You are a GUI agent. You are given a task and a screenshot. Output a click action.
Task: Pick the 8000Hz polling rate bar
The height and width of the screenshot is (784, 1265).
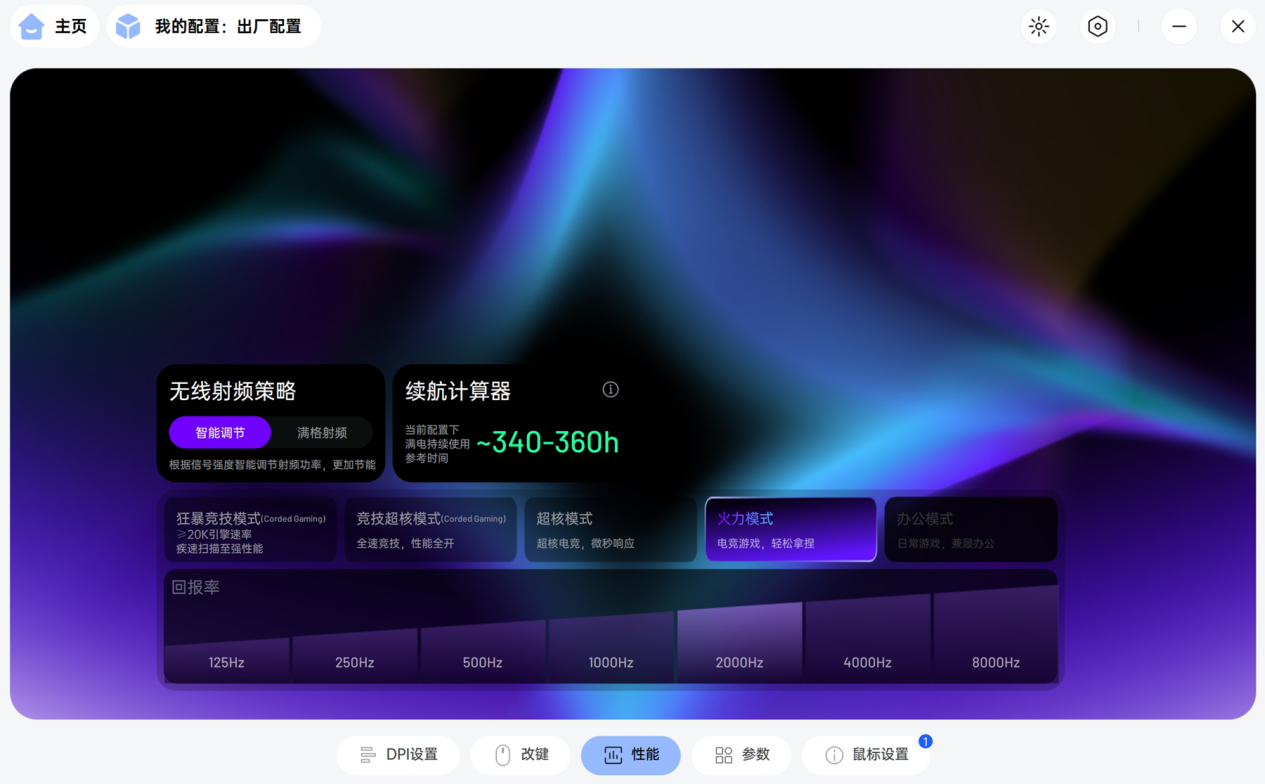point(996,635)
